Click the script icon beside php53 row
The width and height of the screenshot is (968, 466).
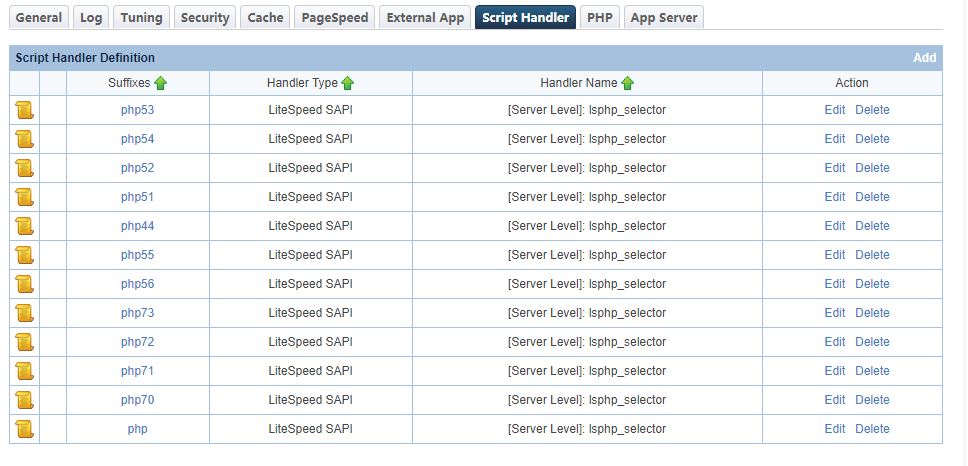point(25,110)
